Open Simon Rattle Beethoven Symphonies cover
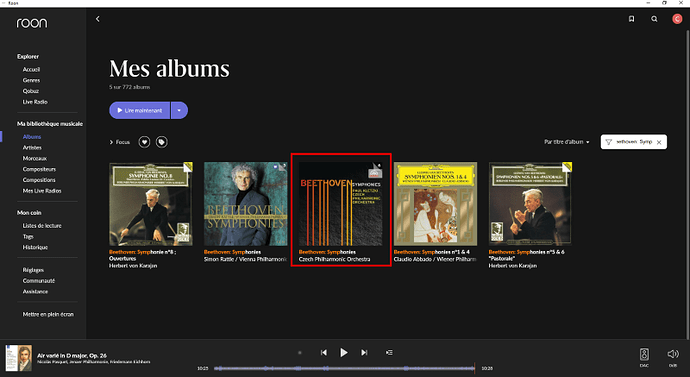Viewport: 690px width, 377px height. click(246, 204)
